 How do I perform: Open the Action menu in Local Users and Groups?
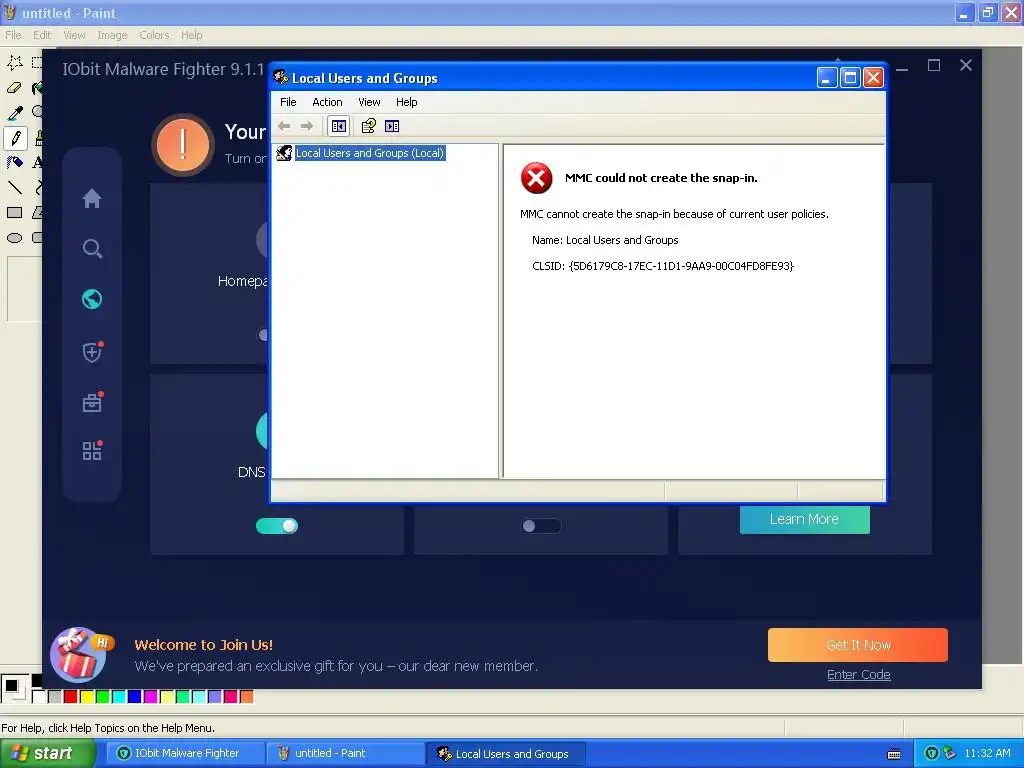tap(327, 102)
